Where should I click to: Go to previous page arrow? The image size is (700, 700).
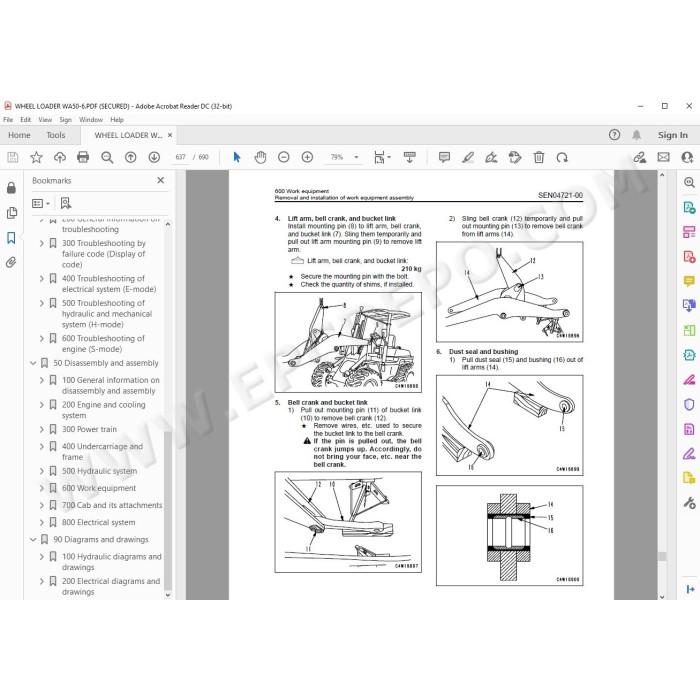click(130, 157)
